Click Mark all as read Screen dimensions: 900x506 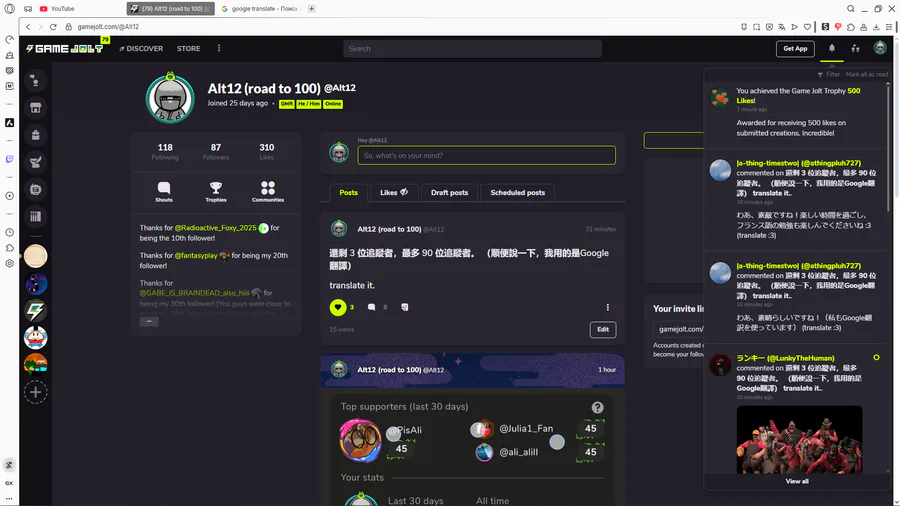(867, 75)
